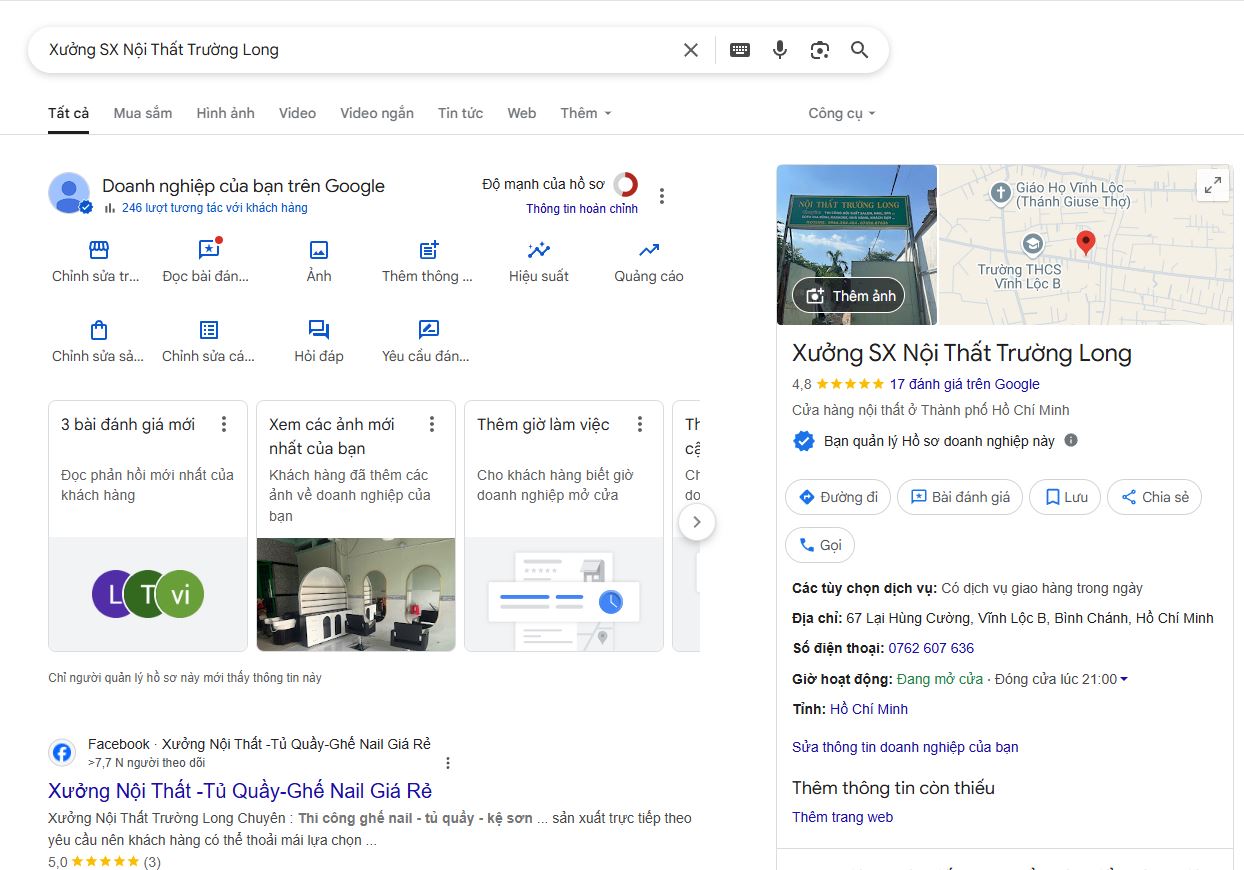The image size is (1244, 870).
Task: Open Facebook result three-dot menu
Action: [448, 763]
